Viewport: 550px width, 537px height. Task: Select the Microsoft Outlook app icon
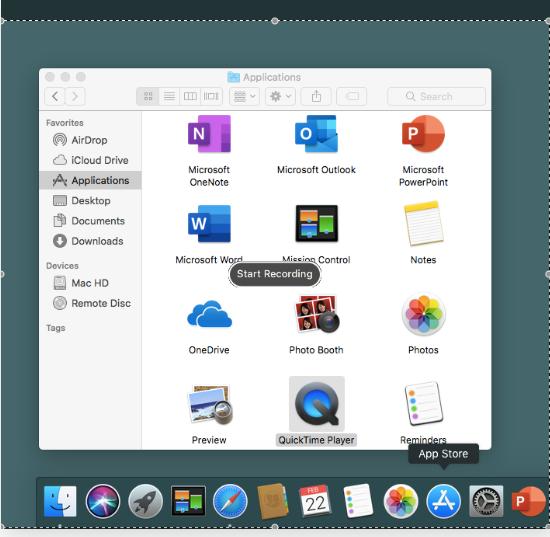click(x=316, y=134)
